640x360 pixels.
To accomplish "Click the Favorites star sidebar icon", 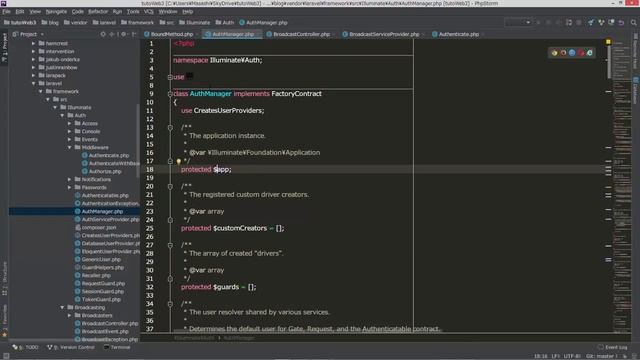I will click(x=4, y=334).
